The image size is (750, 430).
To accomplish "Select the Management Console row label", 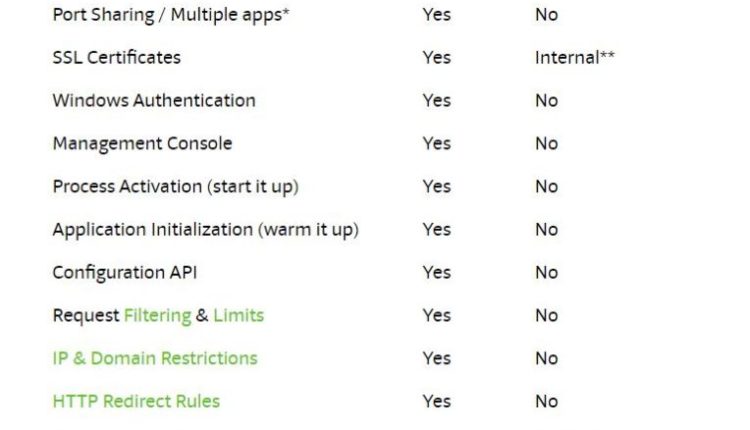I will (142, 144).
